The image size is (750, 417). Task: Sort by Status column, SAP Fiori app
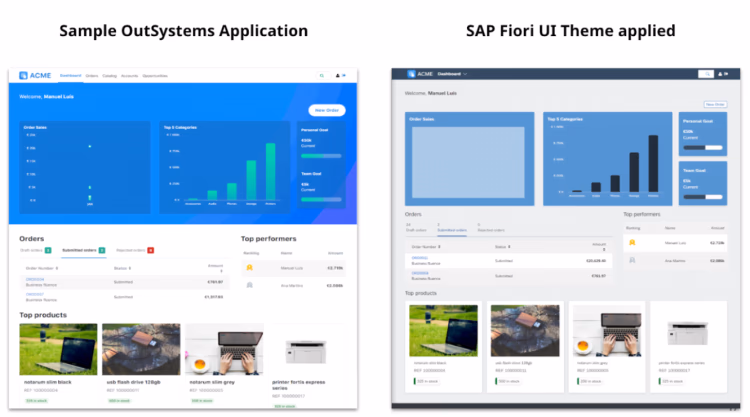(x=502, y=247)
